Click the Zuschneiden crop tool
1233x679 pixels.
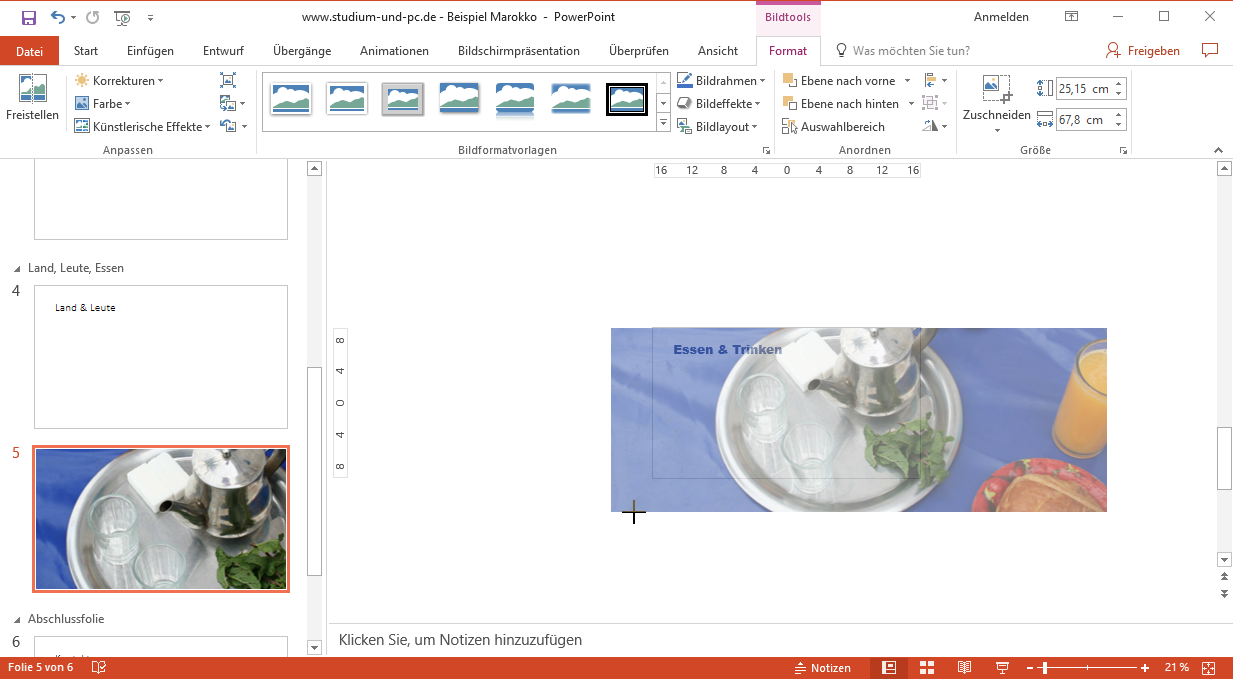(997, 96)
